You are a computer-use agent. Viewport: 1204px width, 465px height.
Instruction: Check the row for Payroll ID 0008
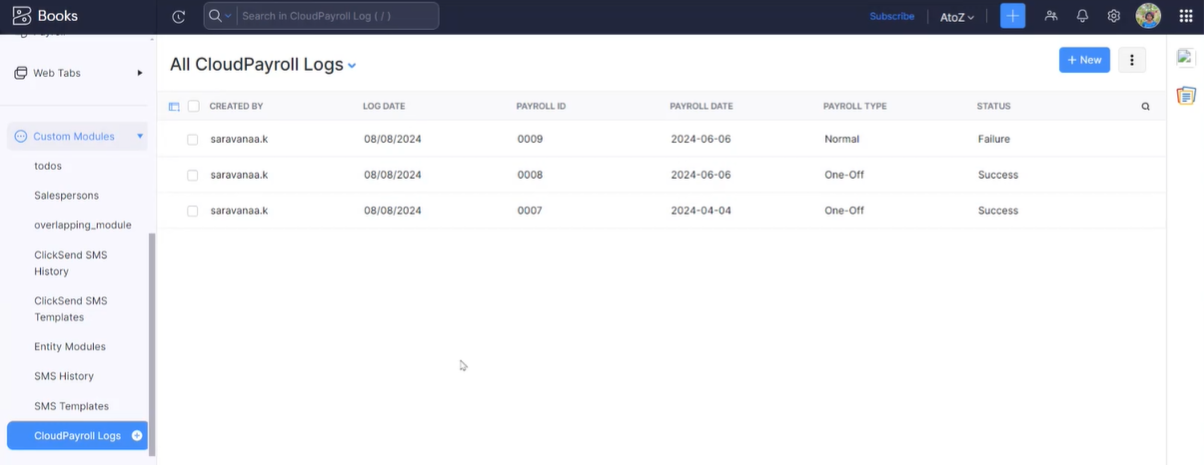[x=193, y=175]
